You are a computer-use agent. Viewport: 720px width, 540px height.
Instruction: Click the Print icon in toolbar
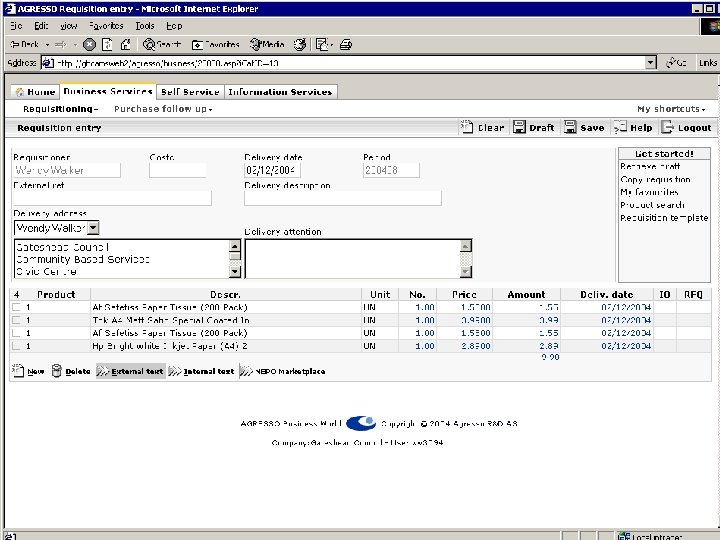tap(346, 45)
